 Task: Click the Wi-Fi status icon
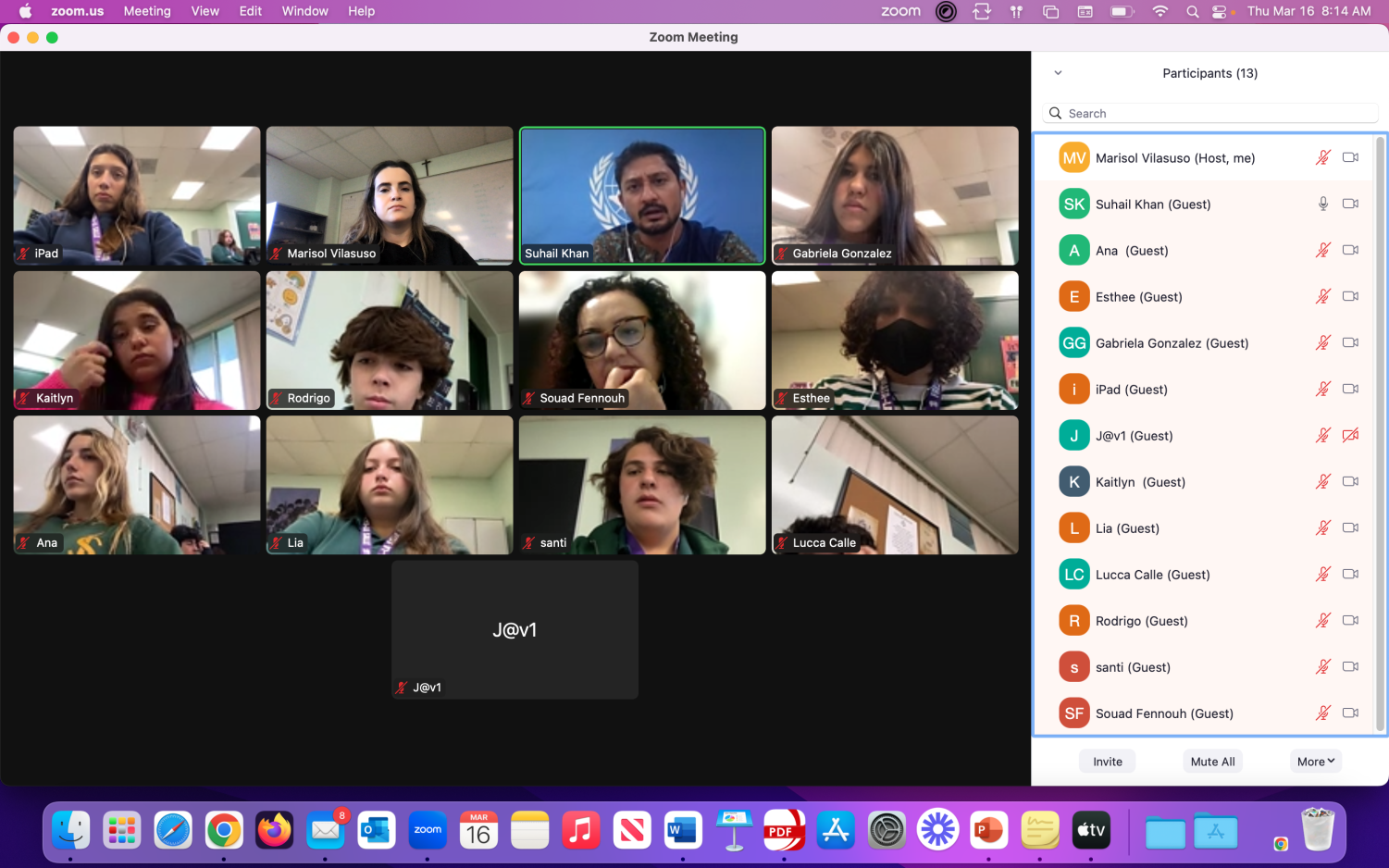click(1160, 11)
